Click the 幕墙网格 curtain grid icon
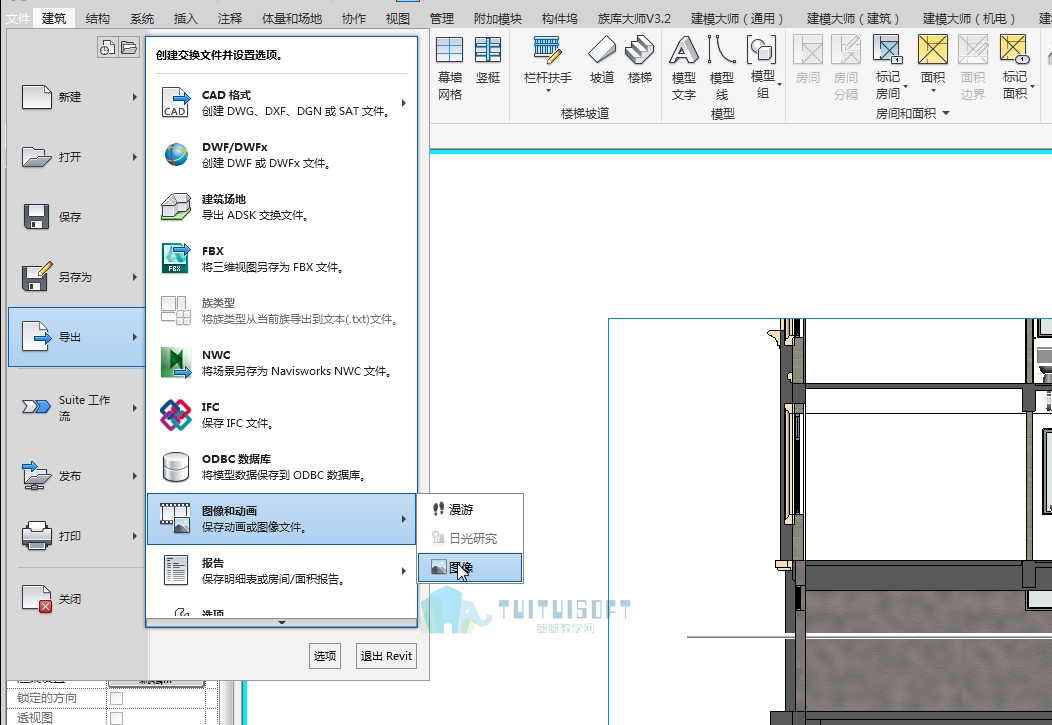The height and width of the screenshot is (725, 1052). tap(449, 51)
